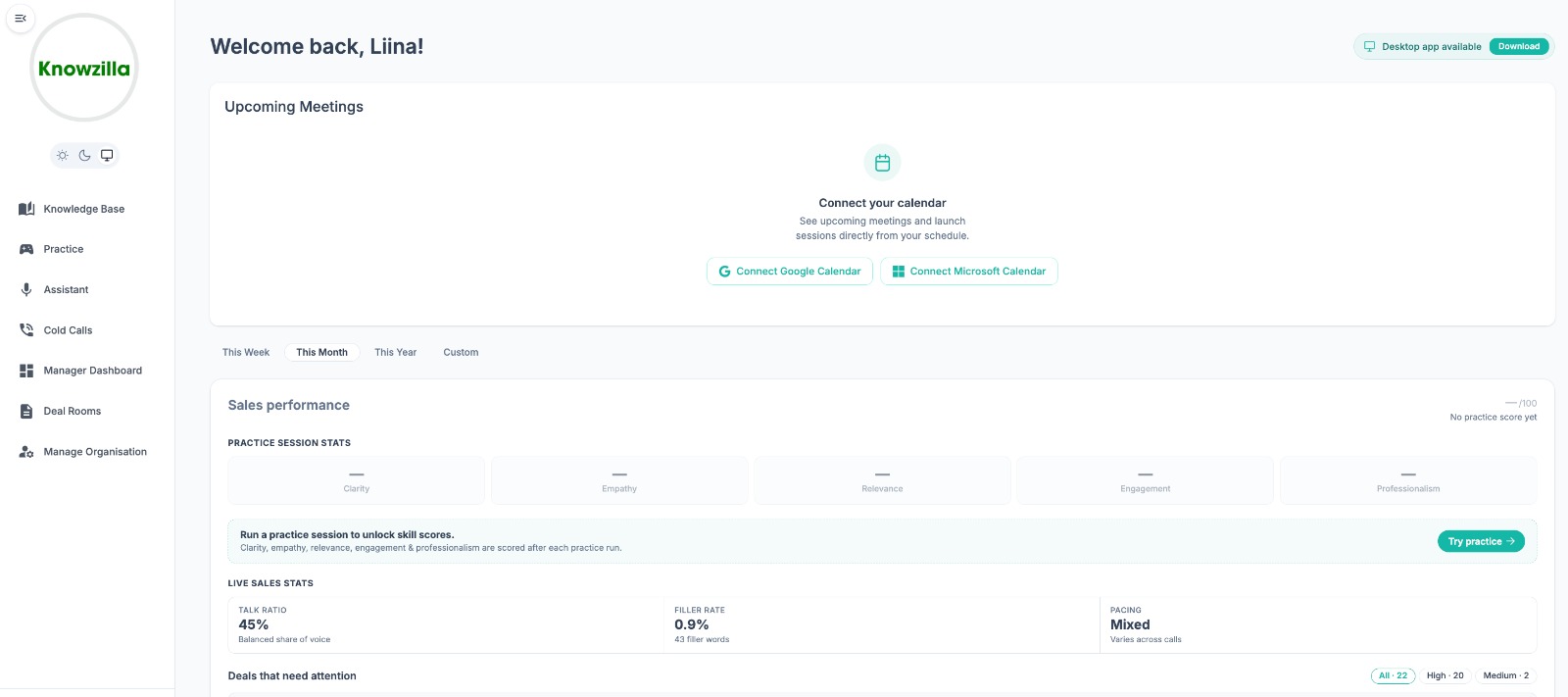
Task: Click the Clarity score card
Action: [357, 480]
